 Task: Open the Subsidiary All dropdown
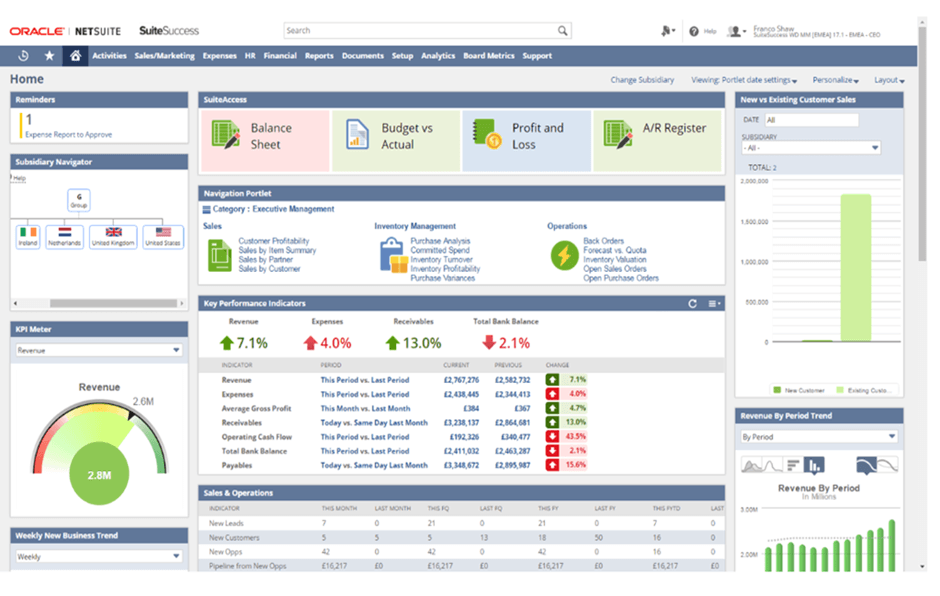point(811,148)
